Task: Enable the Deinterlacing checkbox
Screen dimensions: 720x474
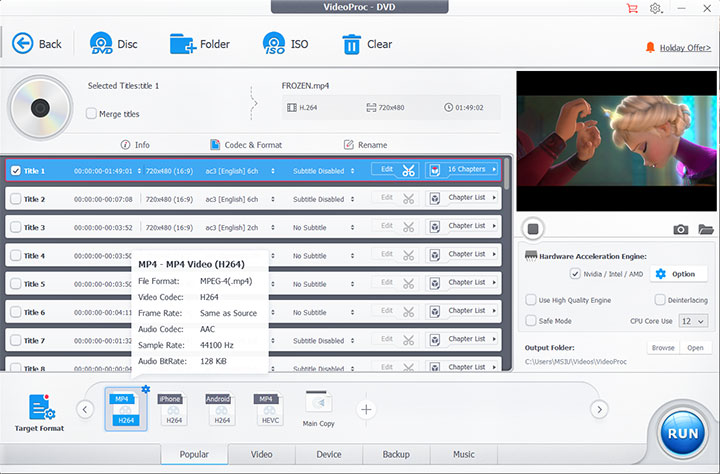Action: coord(660,300)
